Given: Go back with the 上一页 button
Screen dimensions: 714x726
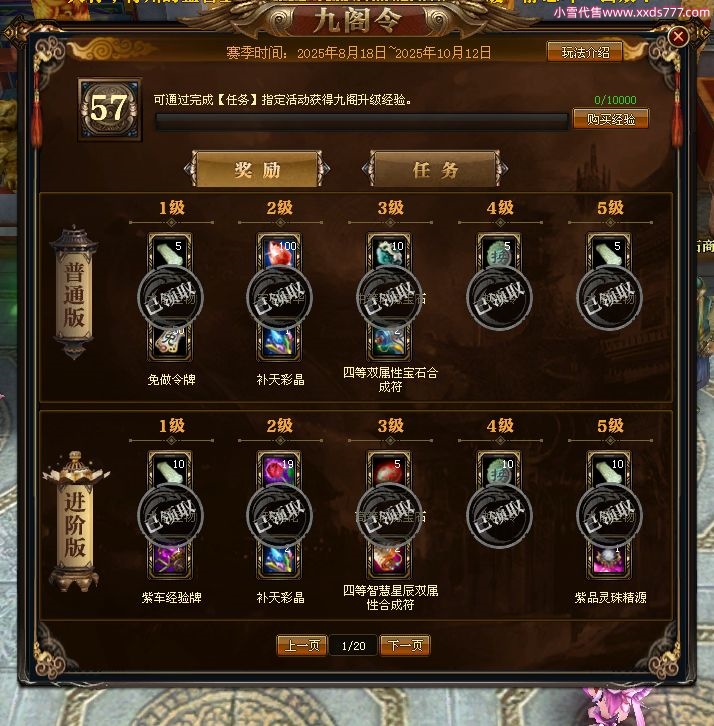Looking at the screenshot, I should click(302, 645).
